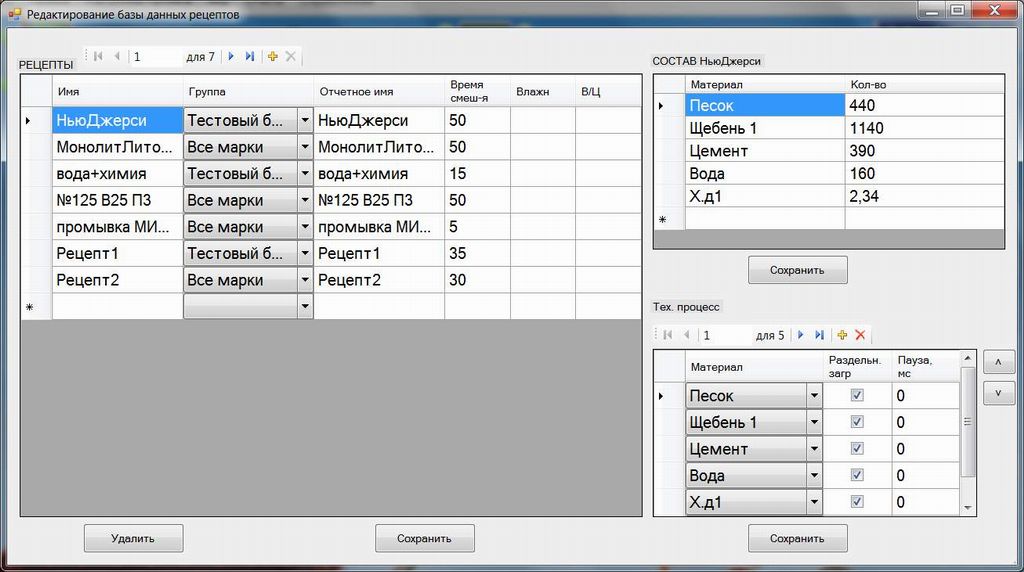1024x572 pixels.
Task: Click the scroll-up arrow of Тех. процесс grid
Action: (x=968, y=358)
